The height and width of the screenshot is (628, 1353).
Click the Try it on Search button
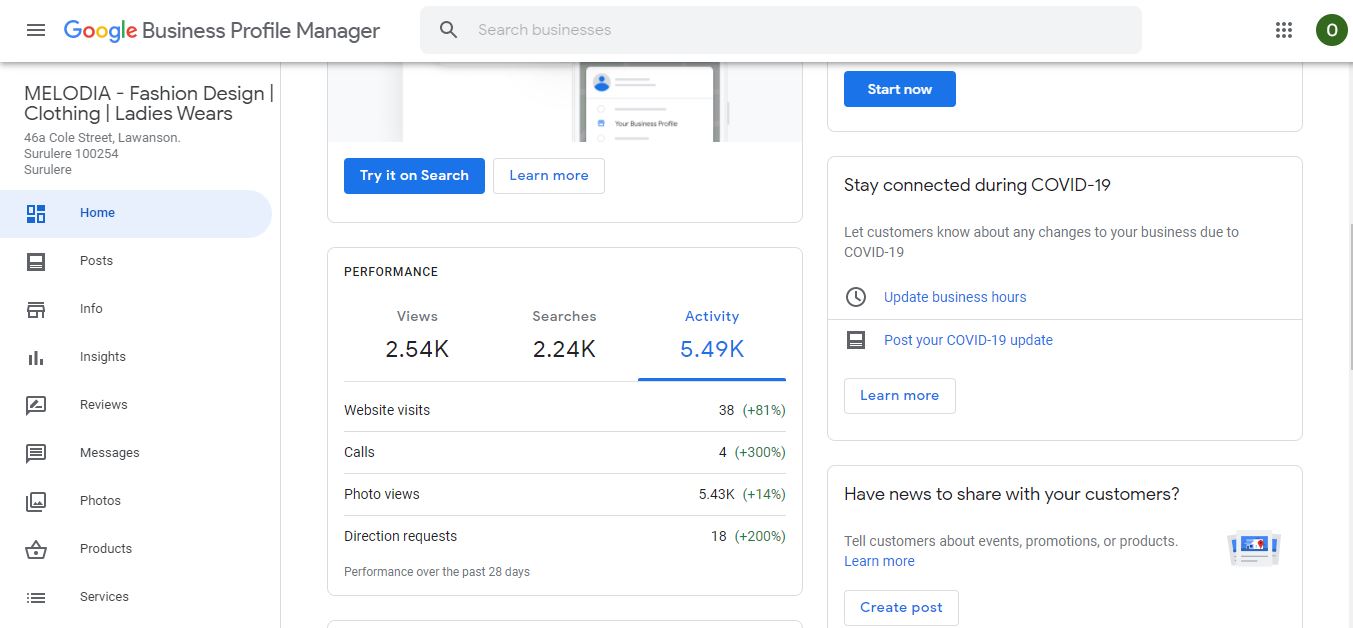[414, 176]
